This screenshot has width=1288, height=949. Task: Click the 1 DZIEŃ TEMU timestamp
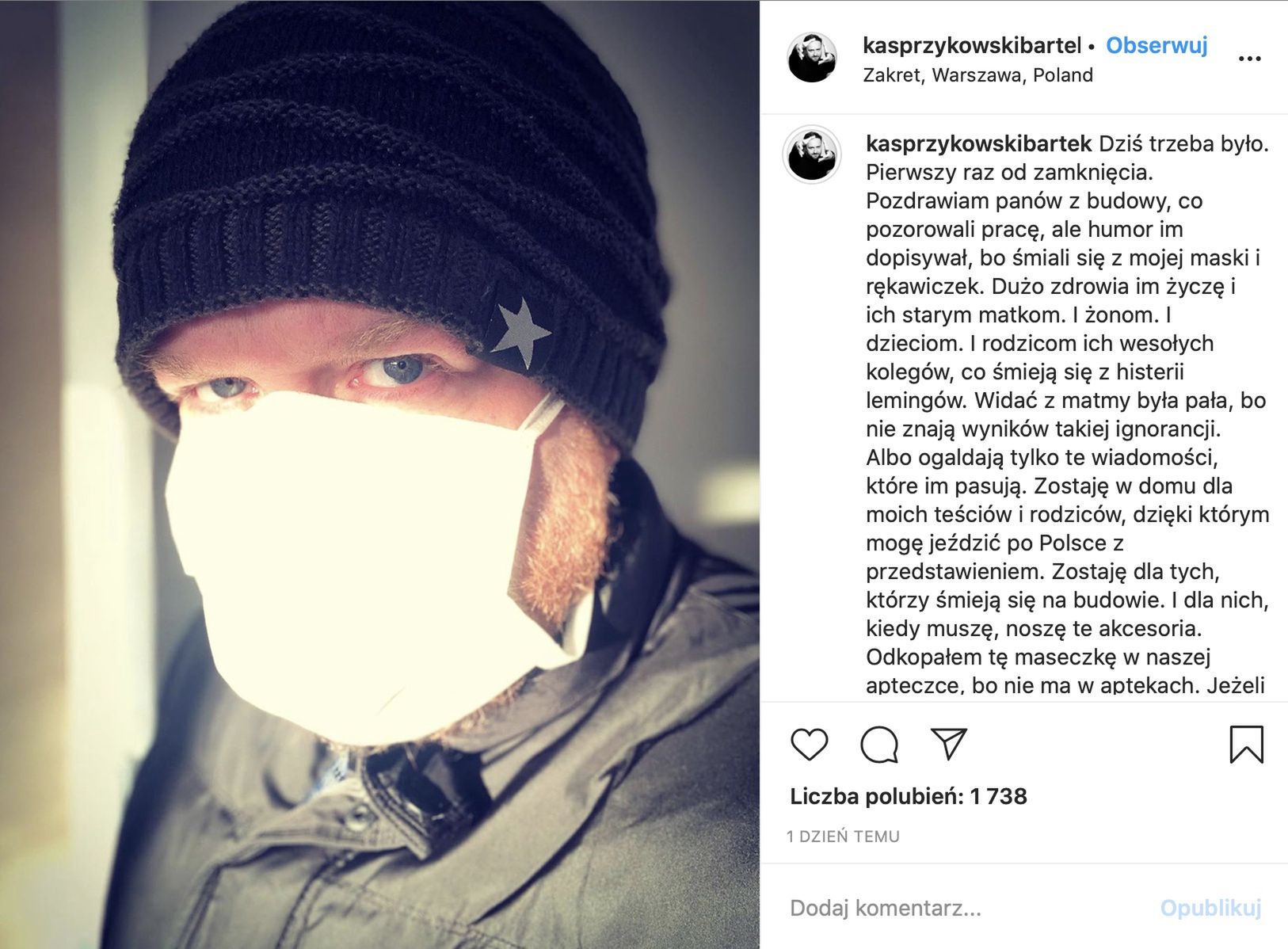point(843,837)
